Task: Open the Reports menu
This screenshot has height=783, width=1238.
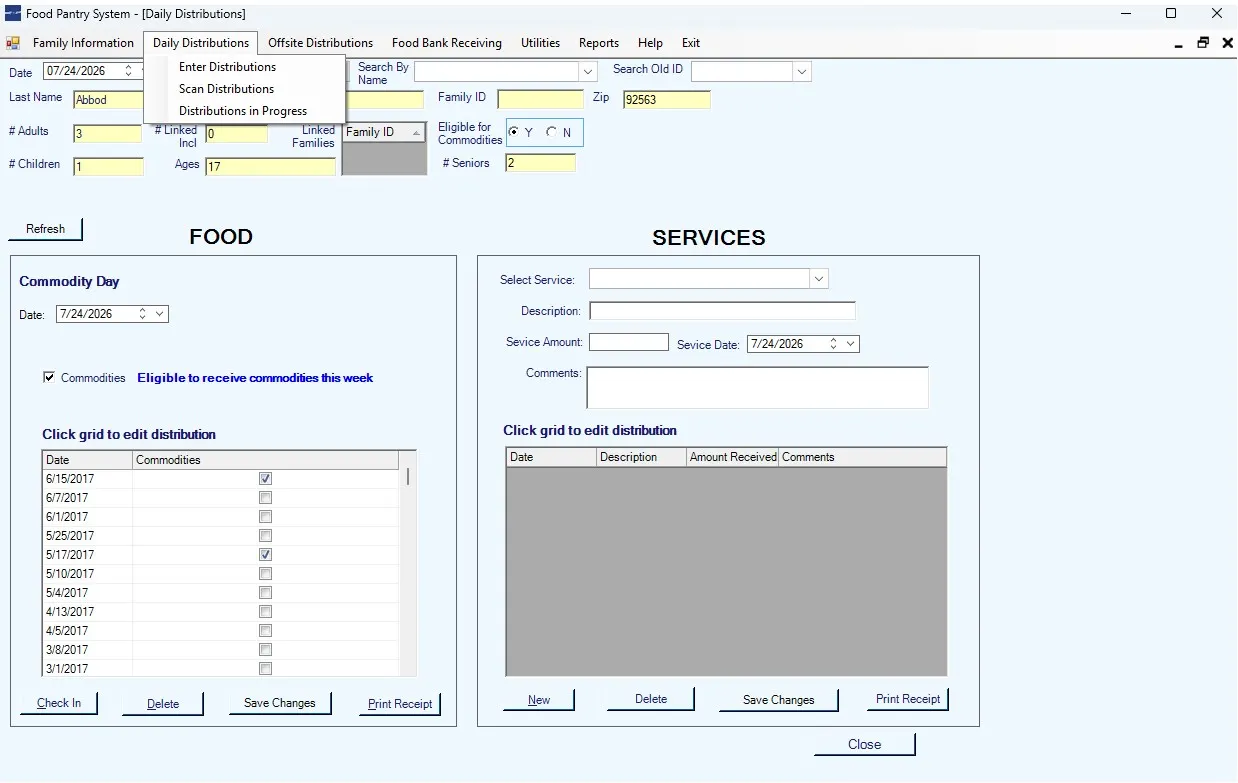Action: [599, 43]
